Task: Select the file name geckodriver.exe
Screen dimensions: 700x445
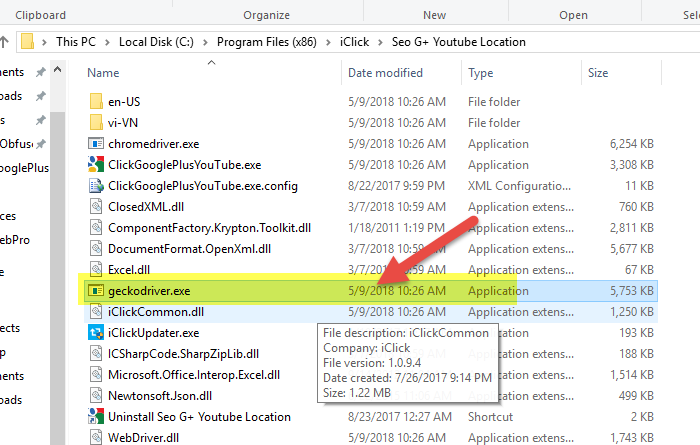Action: pos(149,291)
